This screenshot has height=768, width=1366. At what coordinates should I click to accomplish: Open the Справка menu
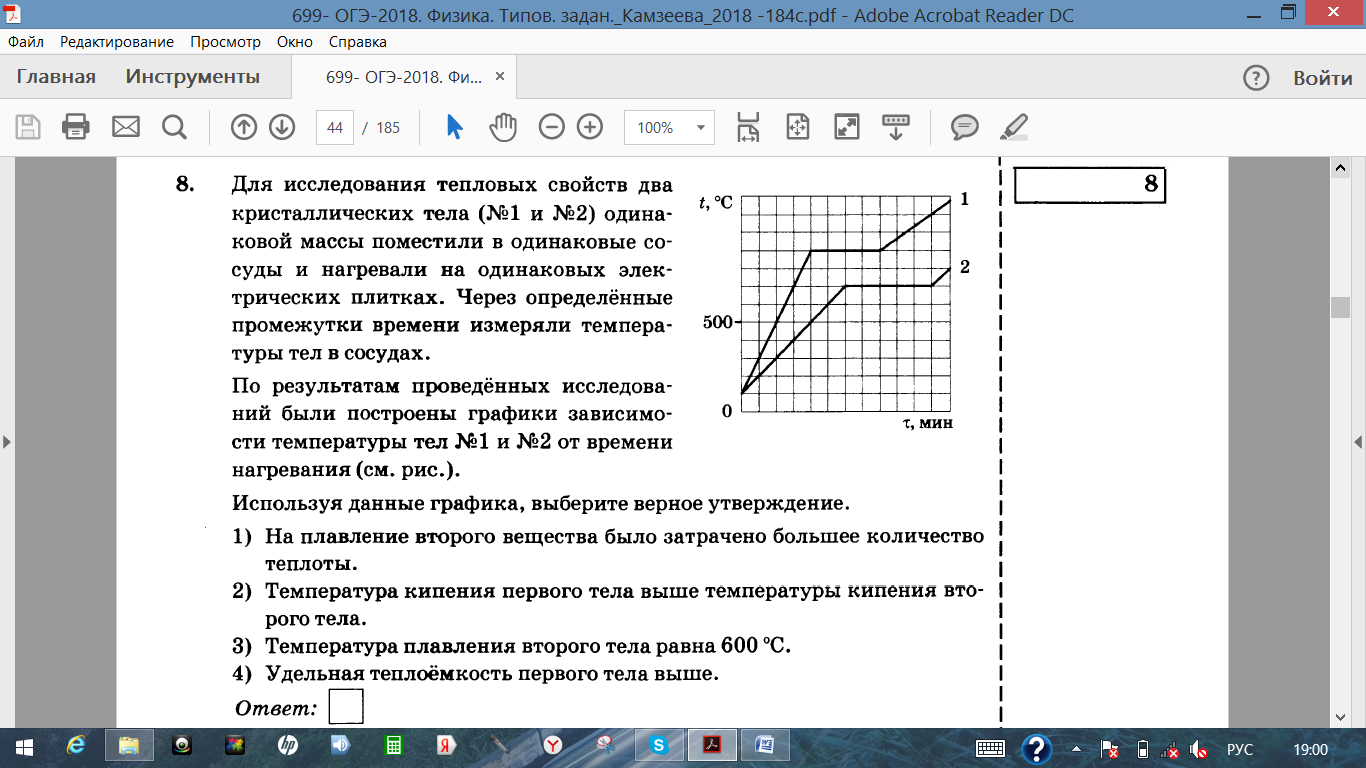(x=358, y=42)
